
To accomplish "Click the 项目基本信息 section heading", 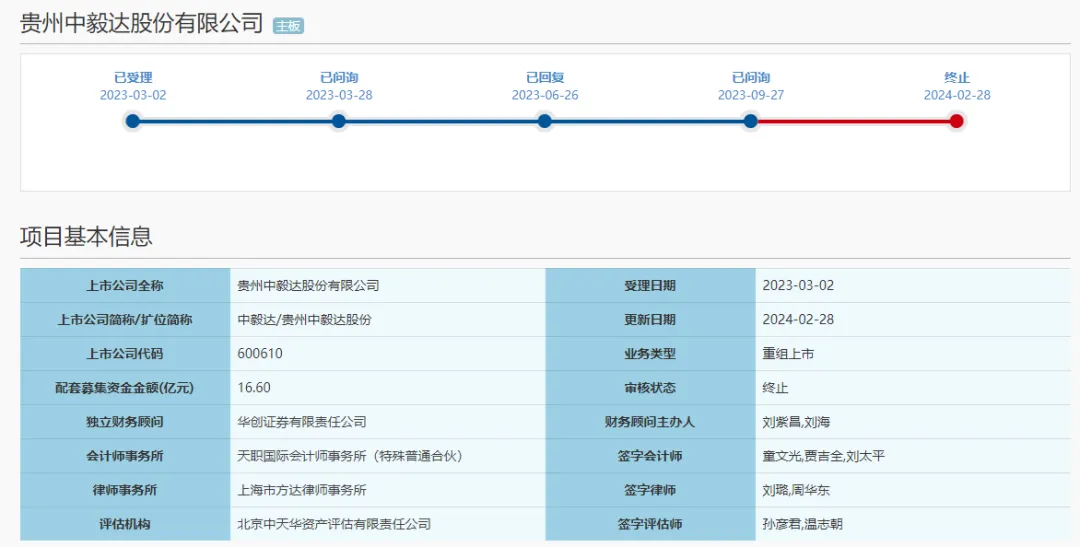I will click(x=86, y=236).
